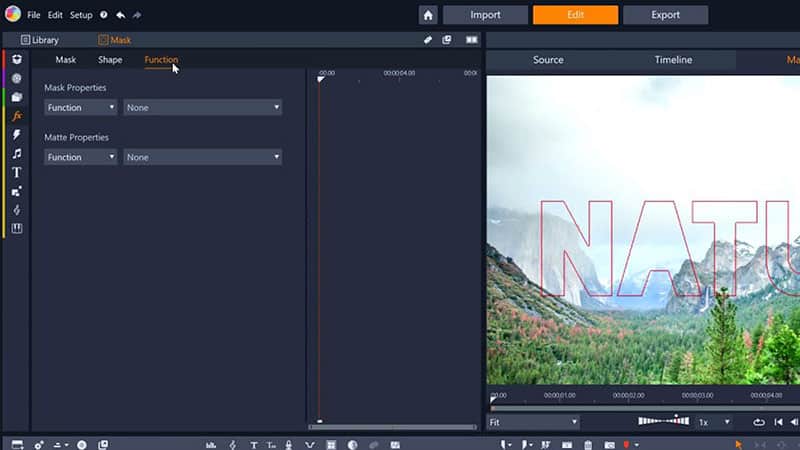The height and width of the screenshot is (450, 800).
Task: Open the Fit zoom dropdown
Action: [x=534, y=422]
